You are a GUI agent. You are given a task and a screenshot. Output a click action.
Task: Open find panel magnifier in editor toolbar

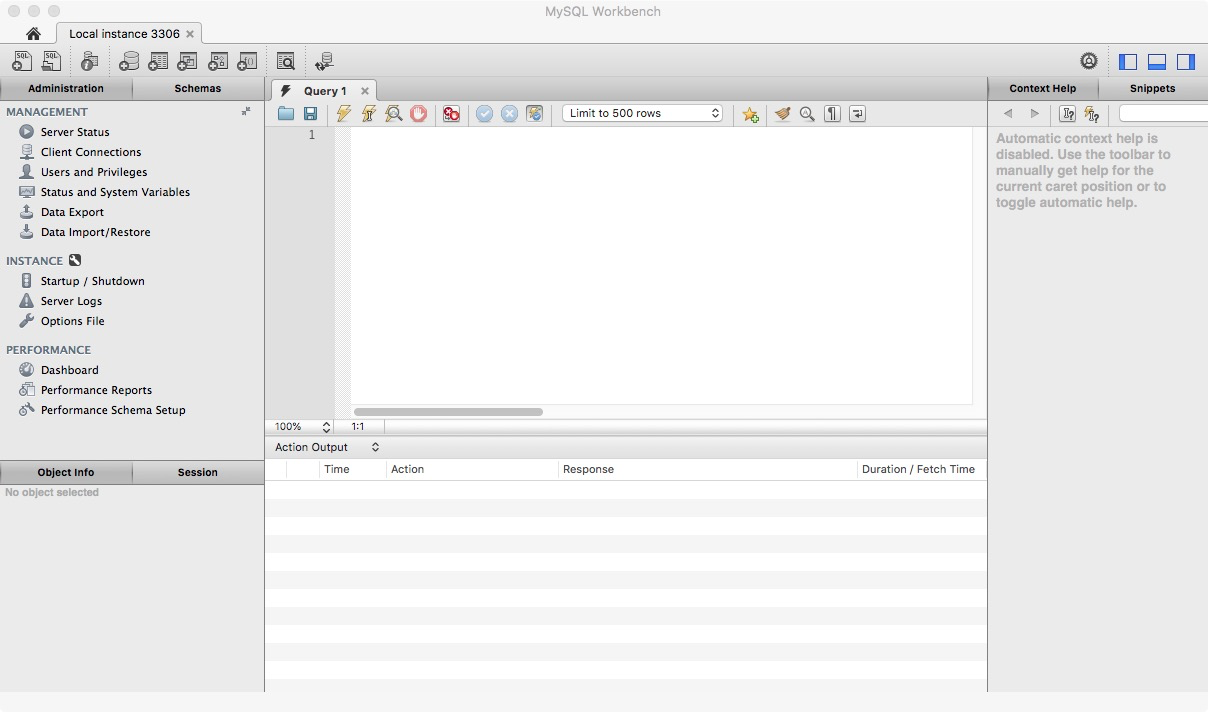coord(807,114)
